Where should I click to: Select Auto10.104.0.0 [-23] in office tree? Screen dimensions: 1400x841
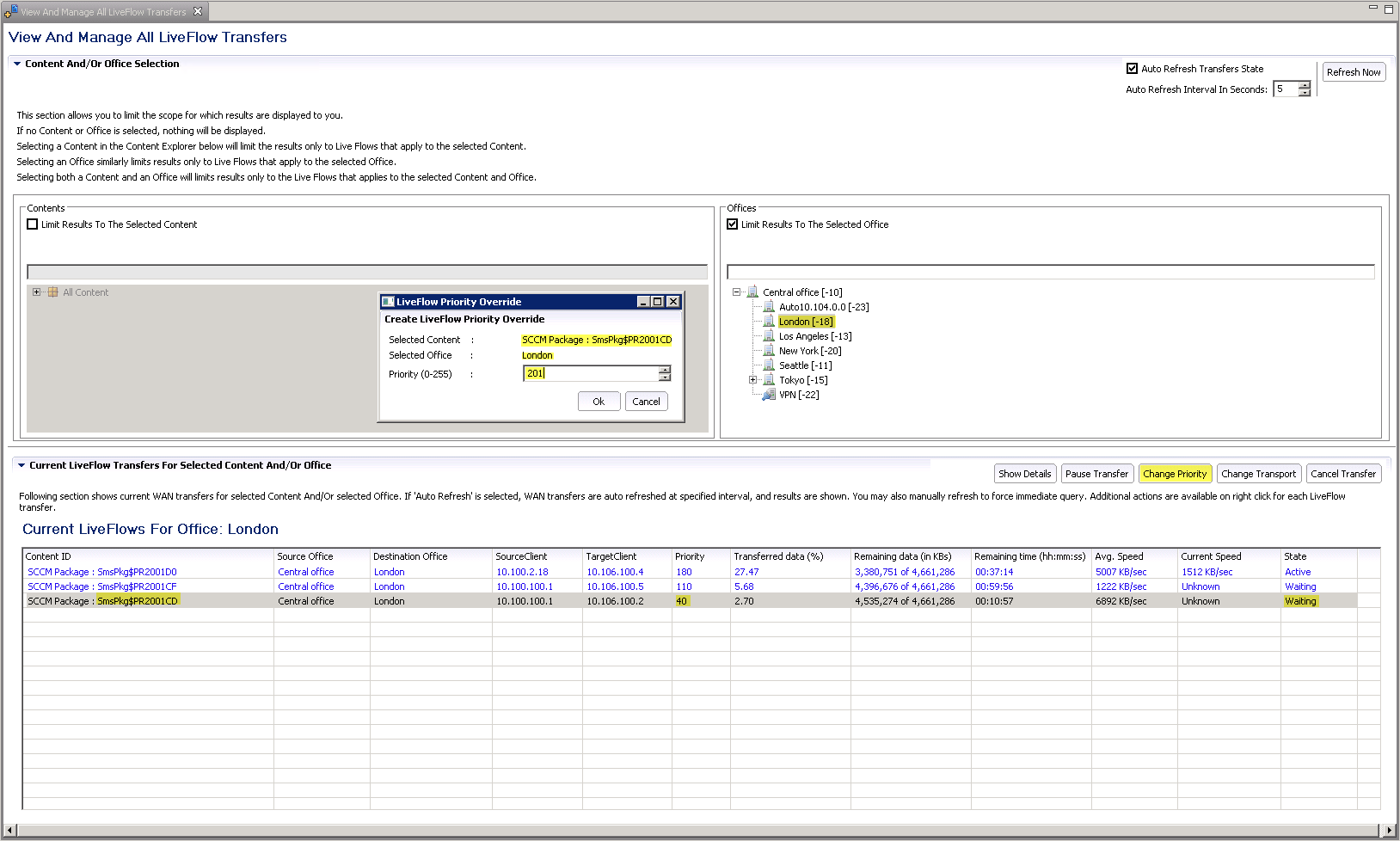824,307
